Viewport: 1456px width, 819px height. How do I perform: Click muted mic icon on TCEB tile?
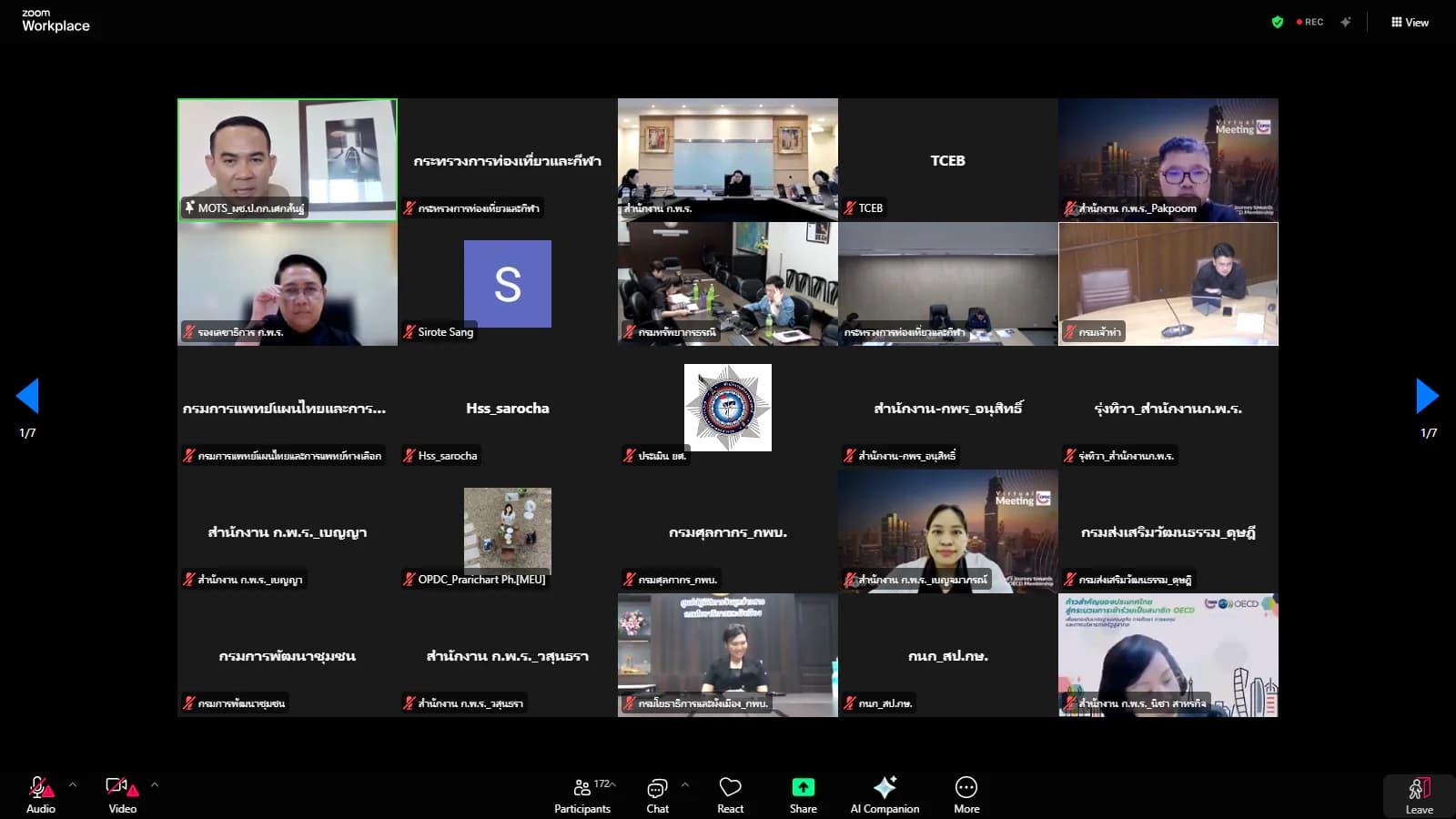click(850, 207)
